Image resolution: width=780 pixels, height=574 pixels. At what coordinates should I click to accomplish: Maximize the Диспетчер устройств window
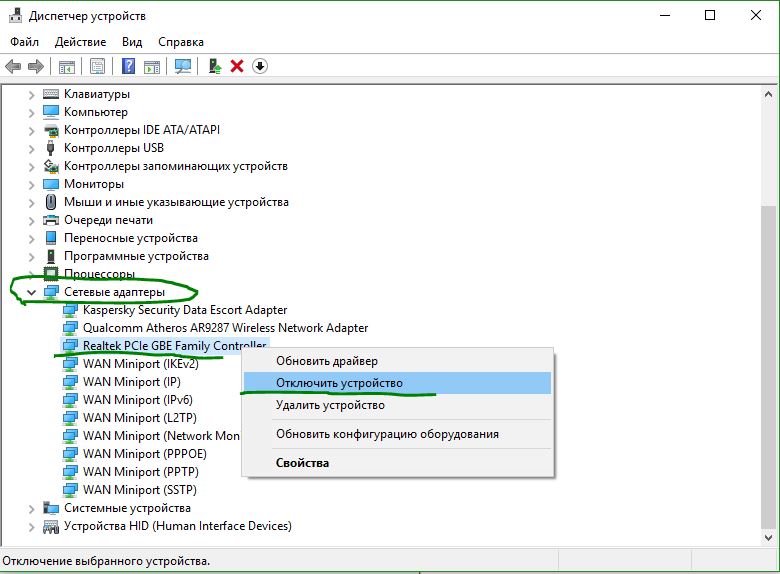tap(710, 15)
